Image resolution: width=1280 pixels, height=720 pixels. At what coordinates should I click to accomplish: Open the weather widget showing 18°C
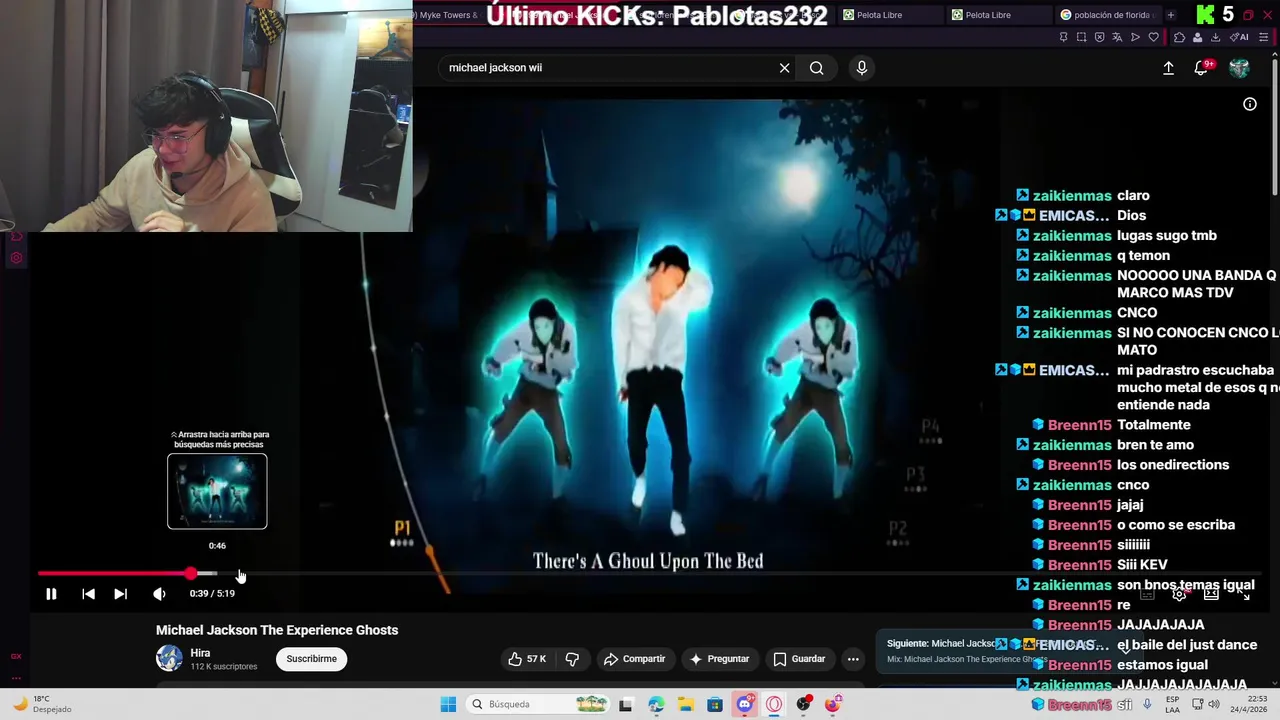[x=42, y=704]
